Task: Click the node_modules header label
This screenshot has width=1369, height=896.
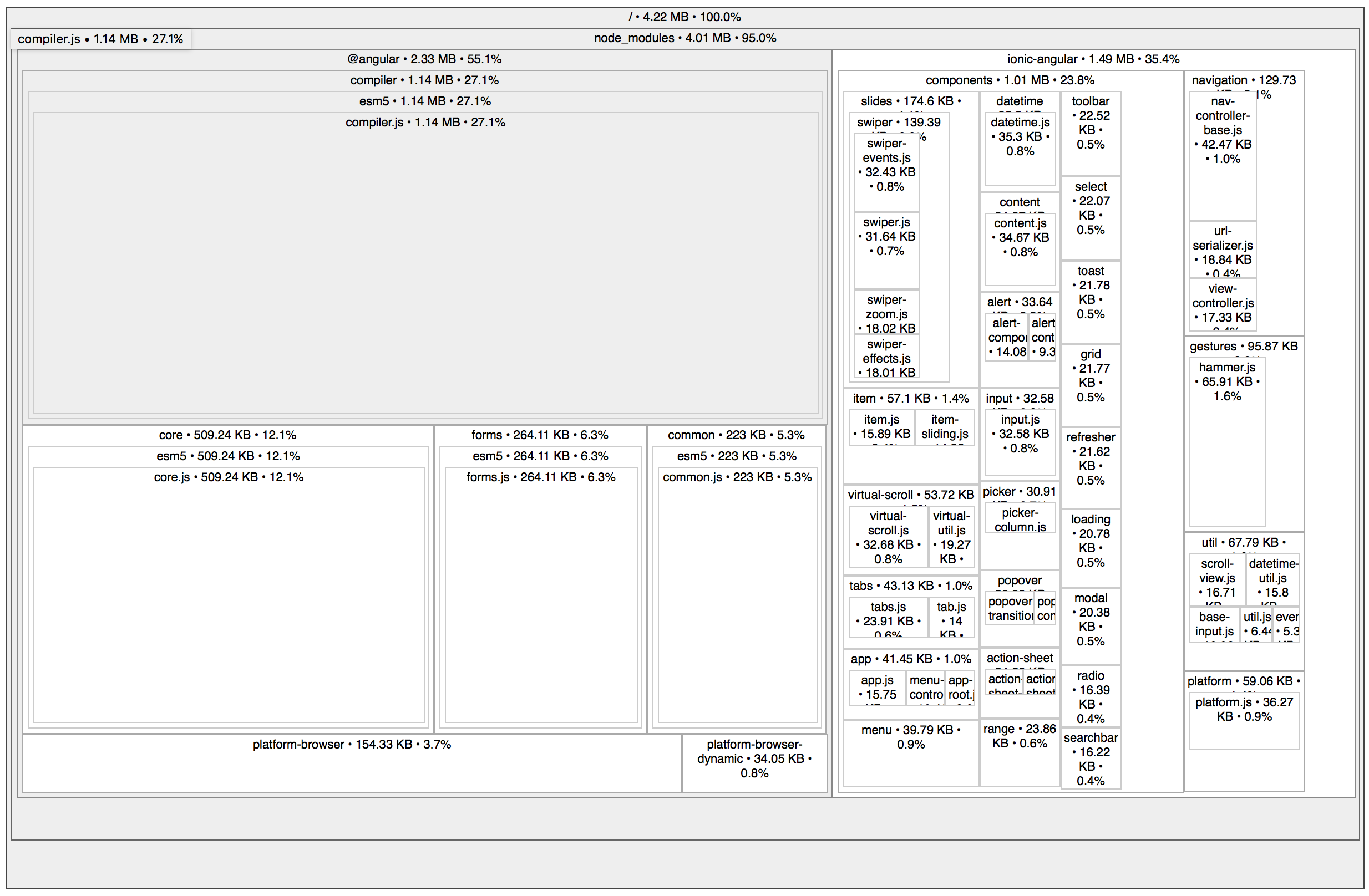Action: click(684, 38)
